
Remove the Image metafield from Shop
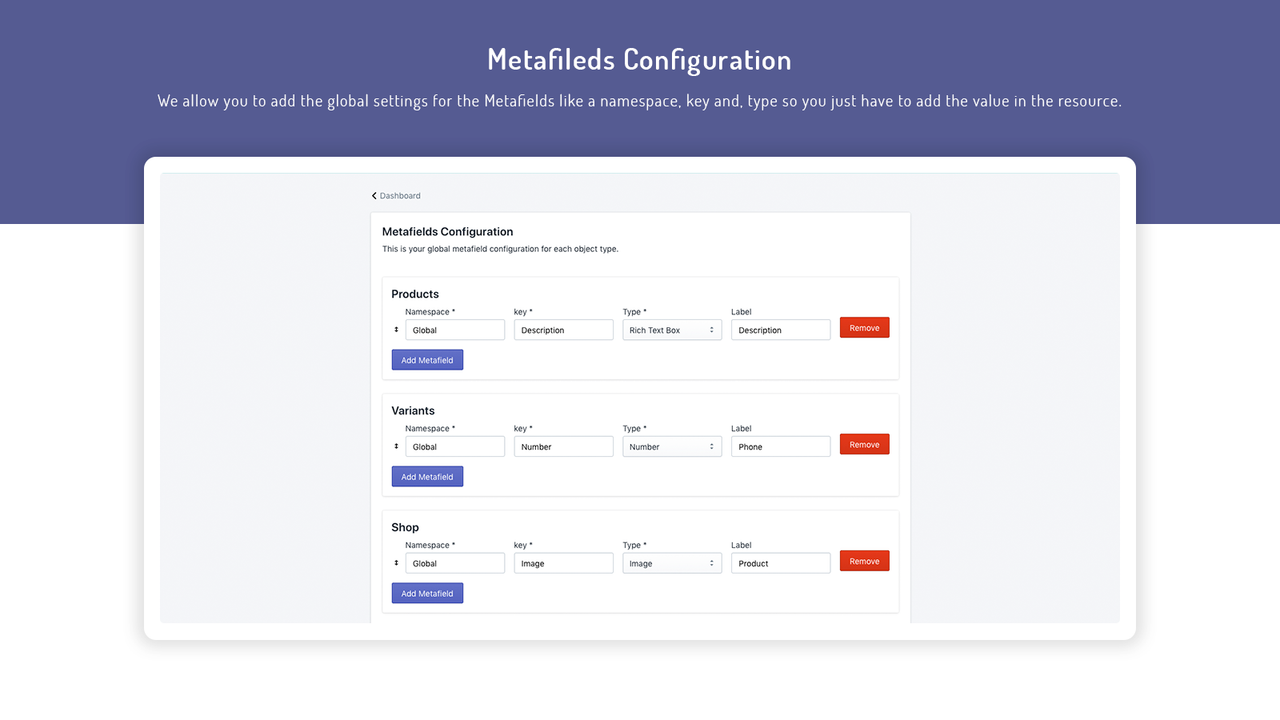pyautogui.click(x=863, y=561)
